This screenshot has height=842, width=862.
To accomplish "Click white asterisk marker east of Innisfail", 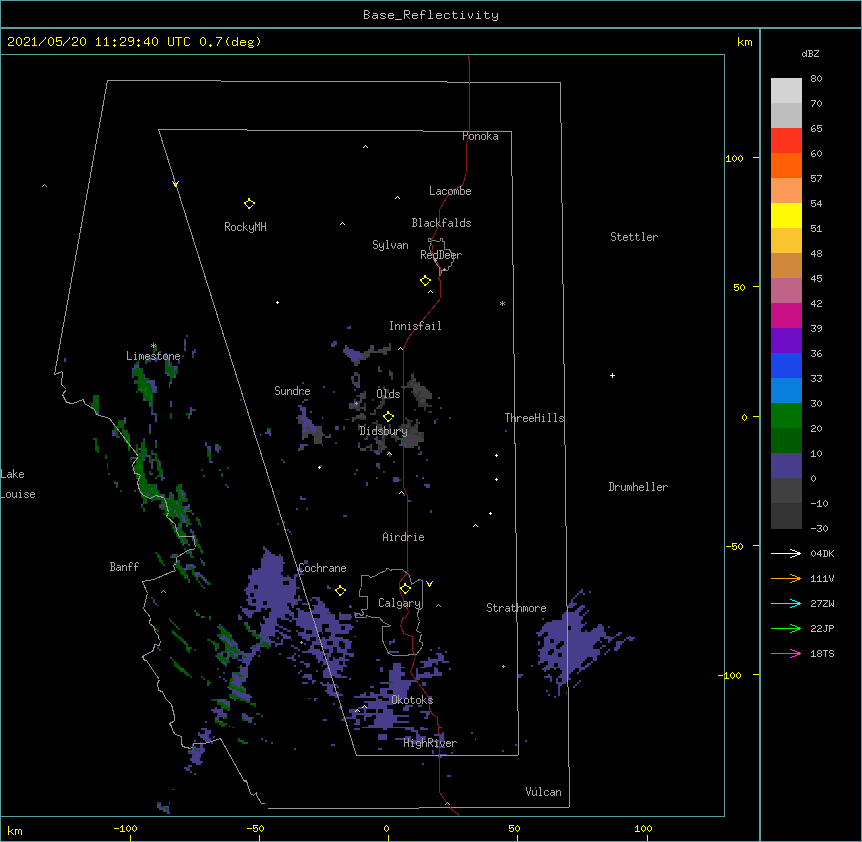I will click(x=502, y=303).
